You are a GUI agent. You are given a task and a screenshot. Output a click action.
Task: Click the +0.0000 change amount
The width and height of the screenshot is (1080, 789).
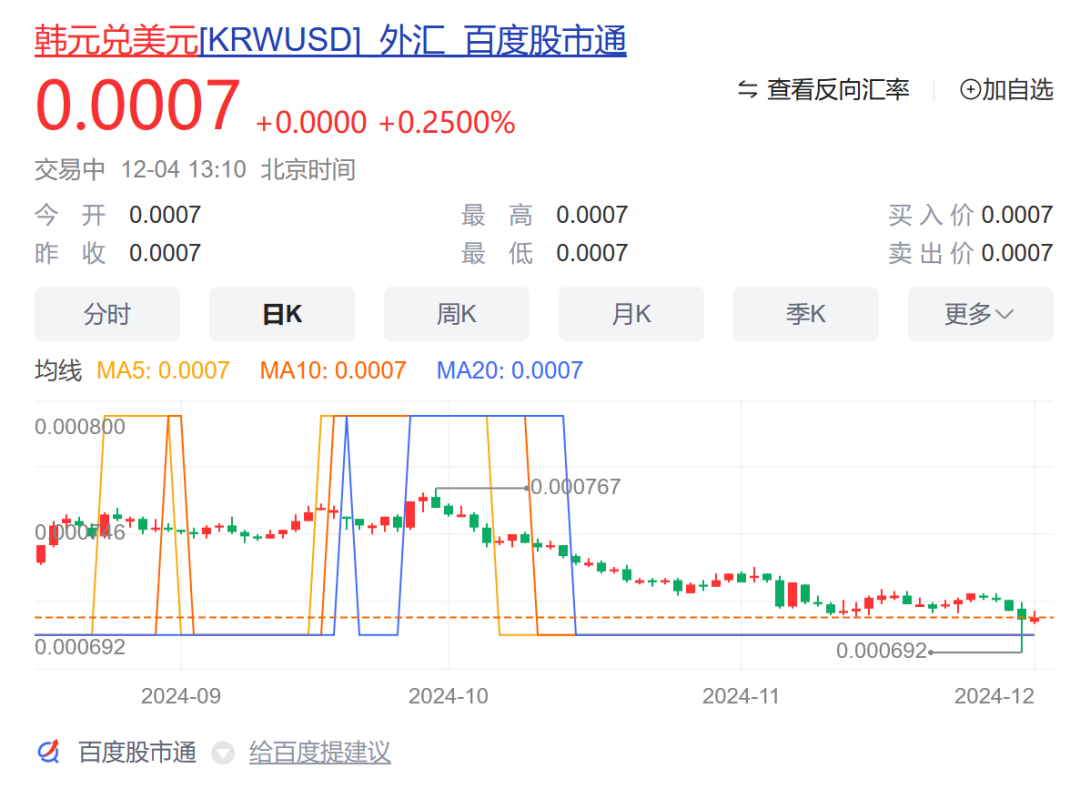click(x=311, y=123)
